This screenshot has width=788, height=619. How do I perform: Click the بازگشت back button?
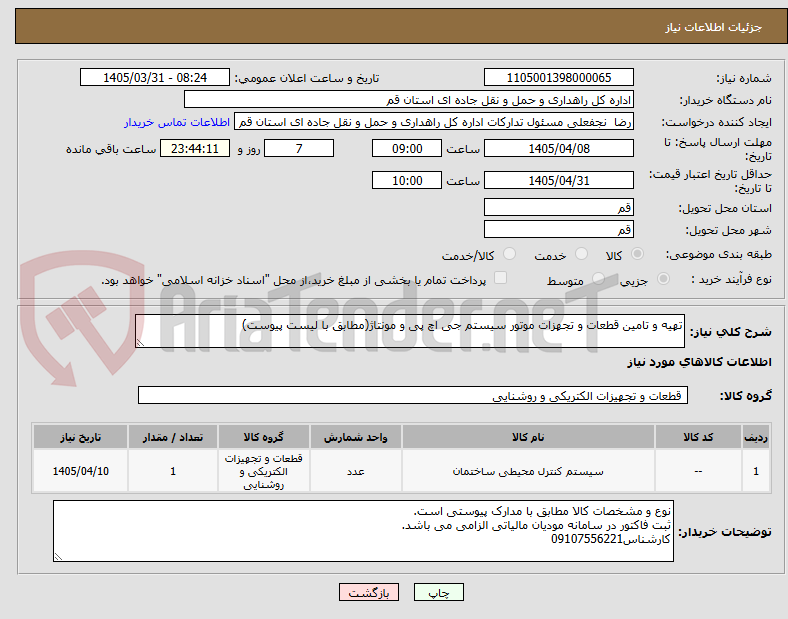pos(369,592)
